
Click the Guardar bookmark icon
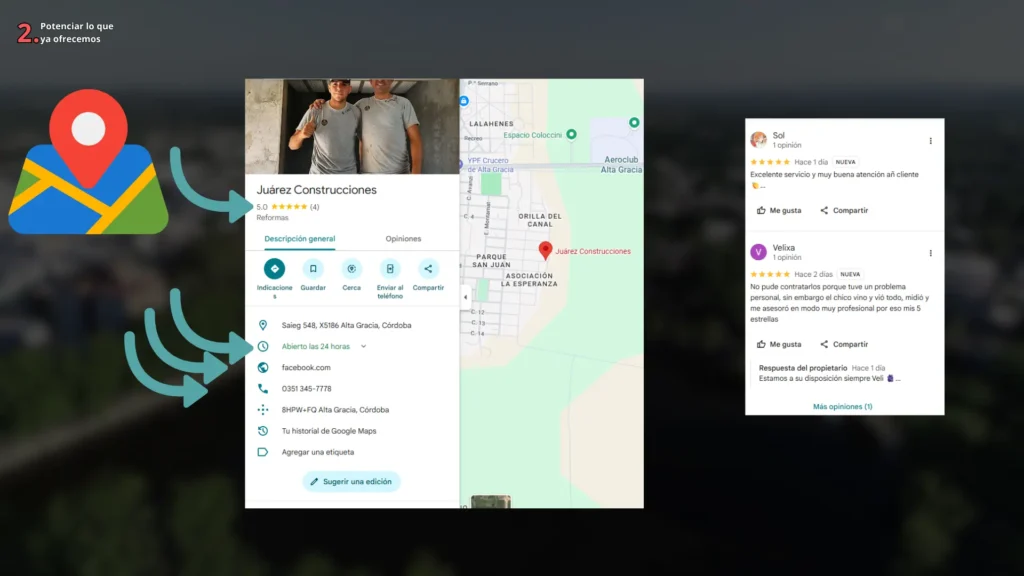[313, 268]
